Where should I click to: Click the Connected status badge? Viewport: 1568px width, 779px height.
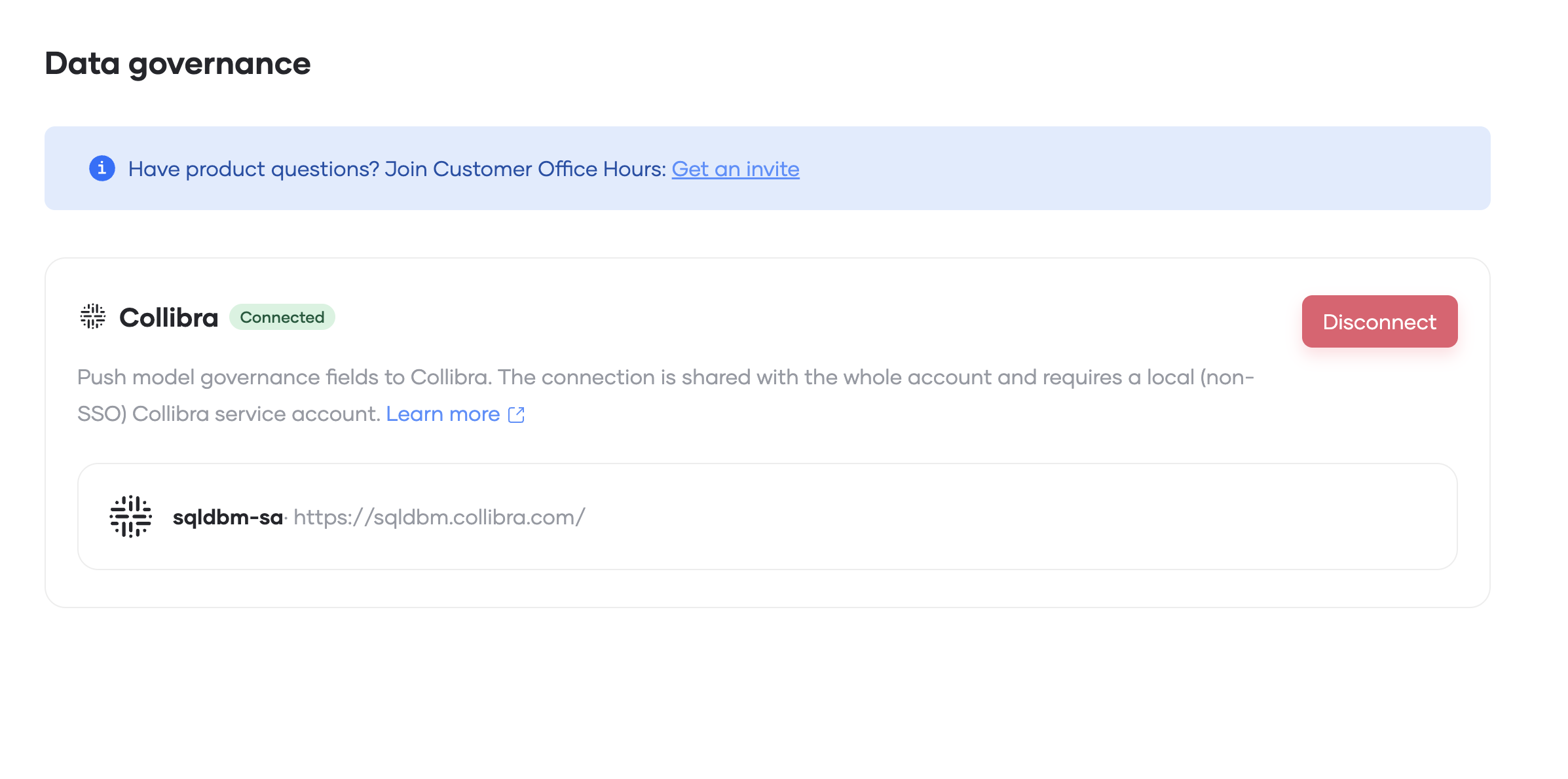[282, 317]
